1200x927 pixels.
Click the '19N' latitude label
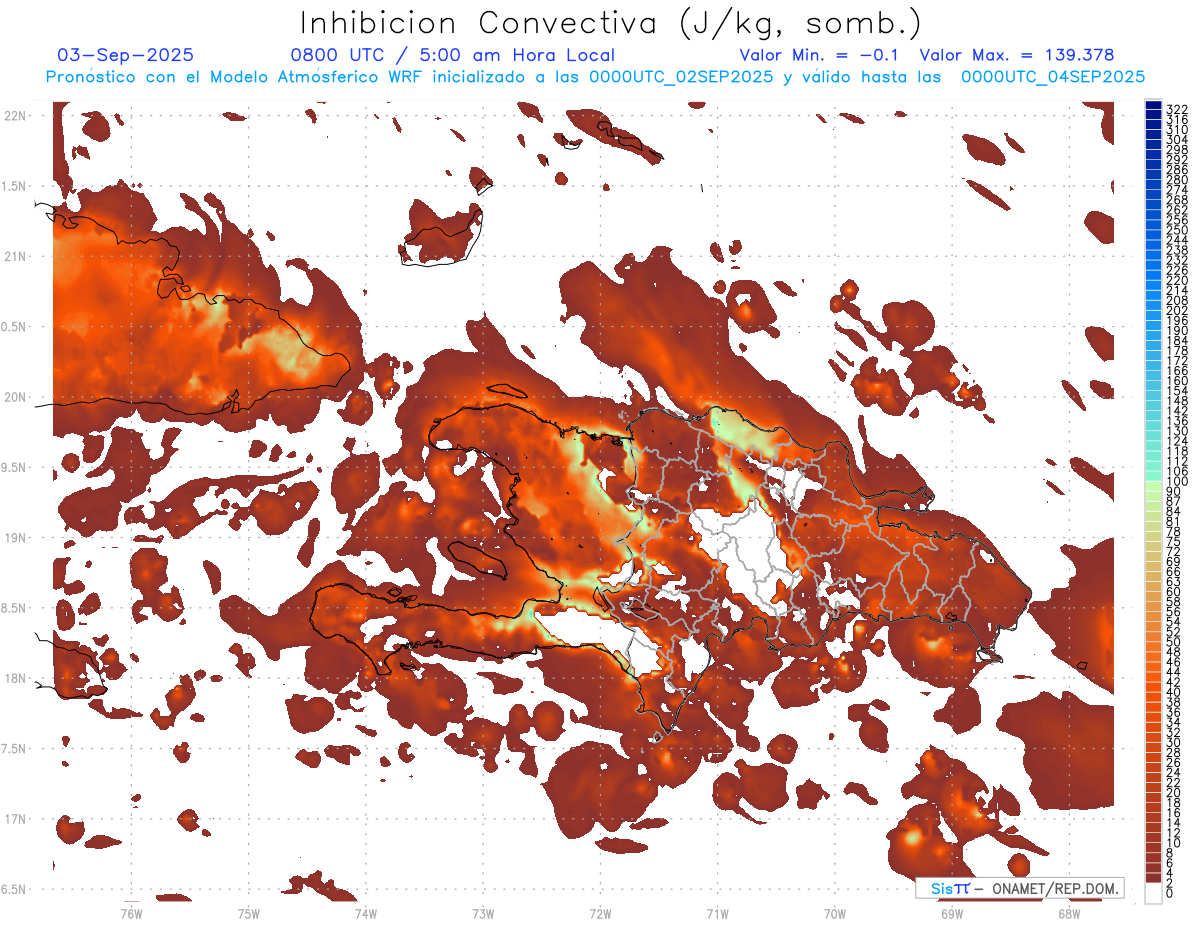click(14, 538)
